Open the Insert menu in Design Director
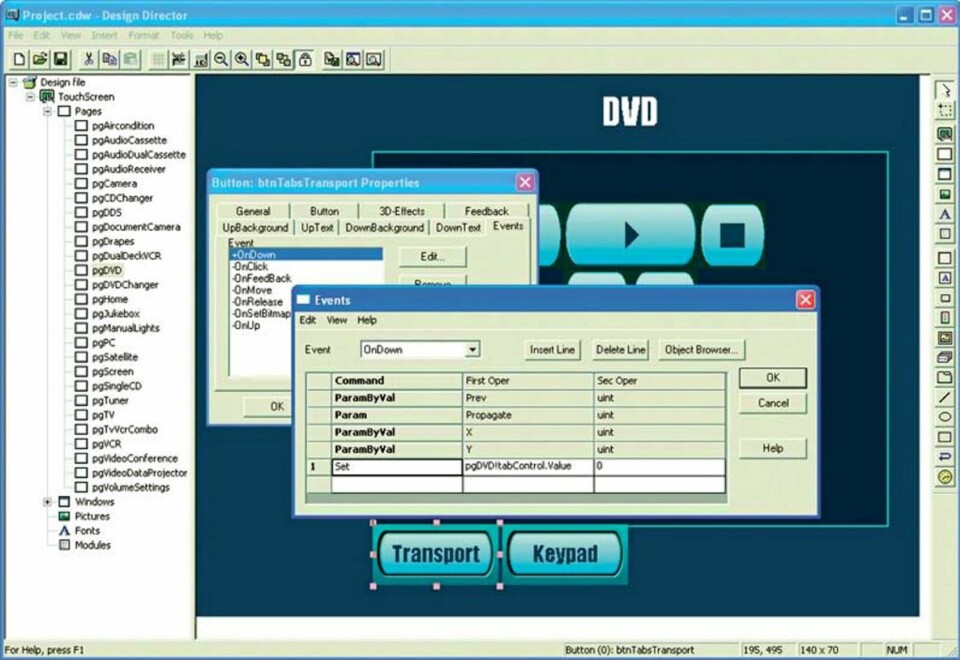Viewport: 960px width, 660px height. pyautogui.click(x=104, y=36)
